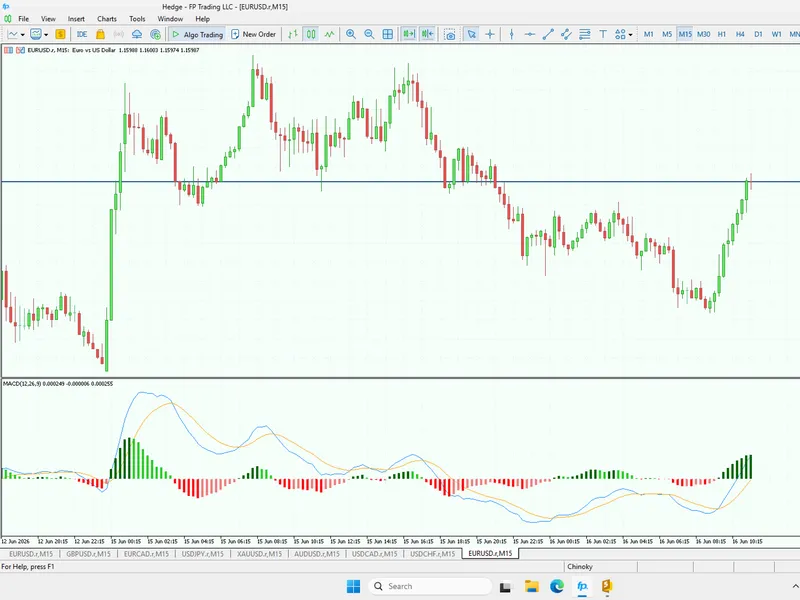
Task: Switch to the EURCAD.r,M15 chart tab
Action: (x=146, y=554)
